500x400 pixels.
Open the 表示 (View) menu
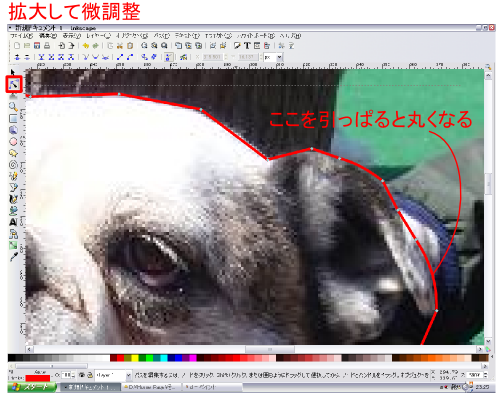pyautogui.click(x=72, y=35)
